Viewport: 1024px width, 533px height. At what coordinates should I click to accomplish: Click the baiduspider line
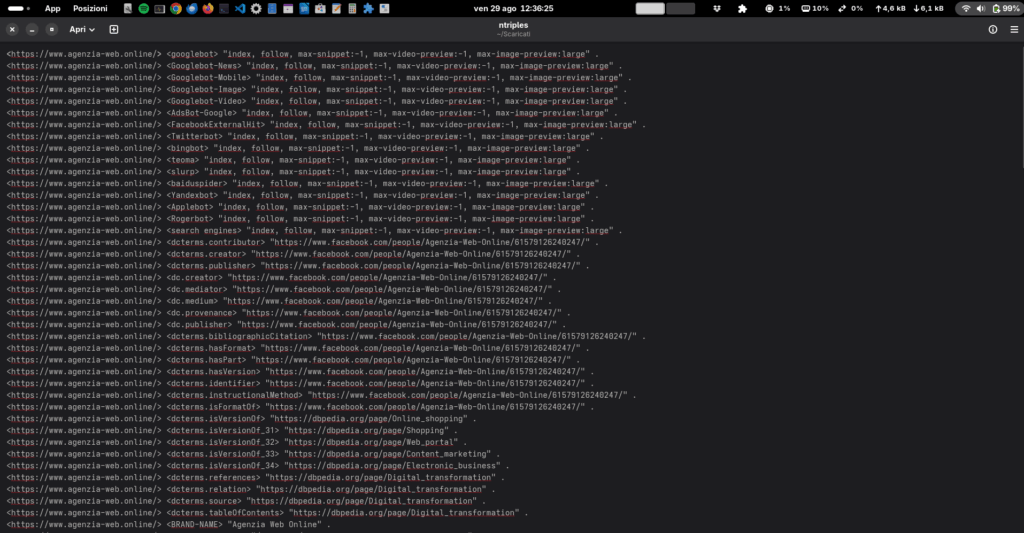(x=307, y=184)
